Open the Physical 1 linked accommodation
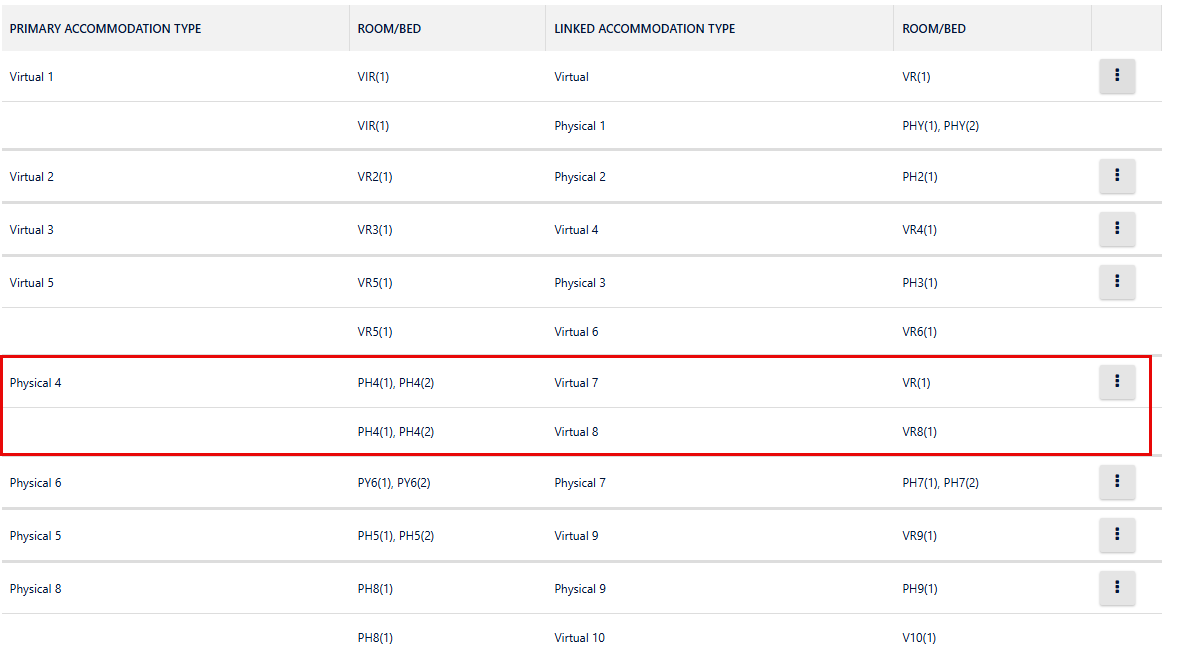This screenshot has height=657, width=1177. pos(580,126)
